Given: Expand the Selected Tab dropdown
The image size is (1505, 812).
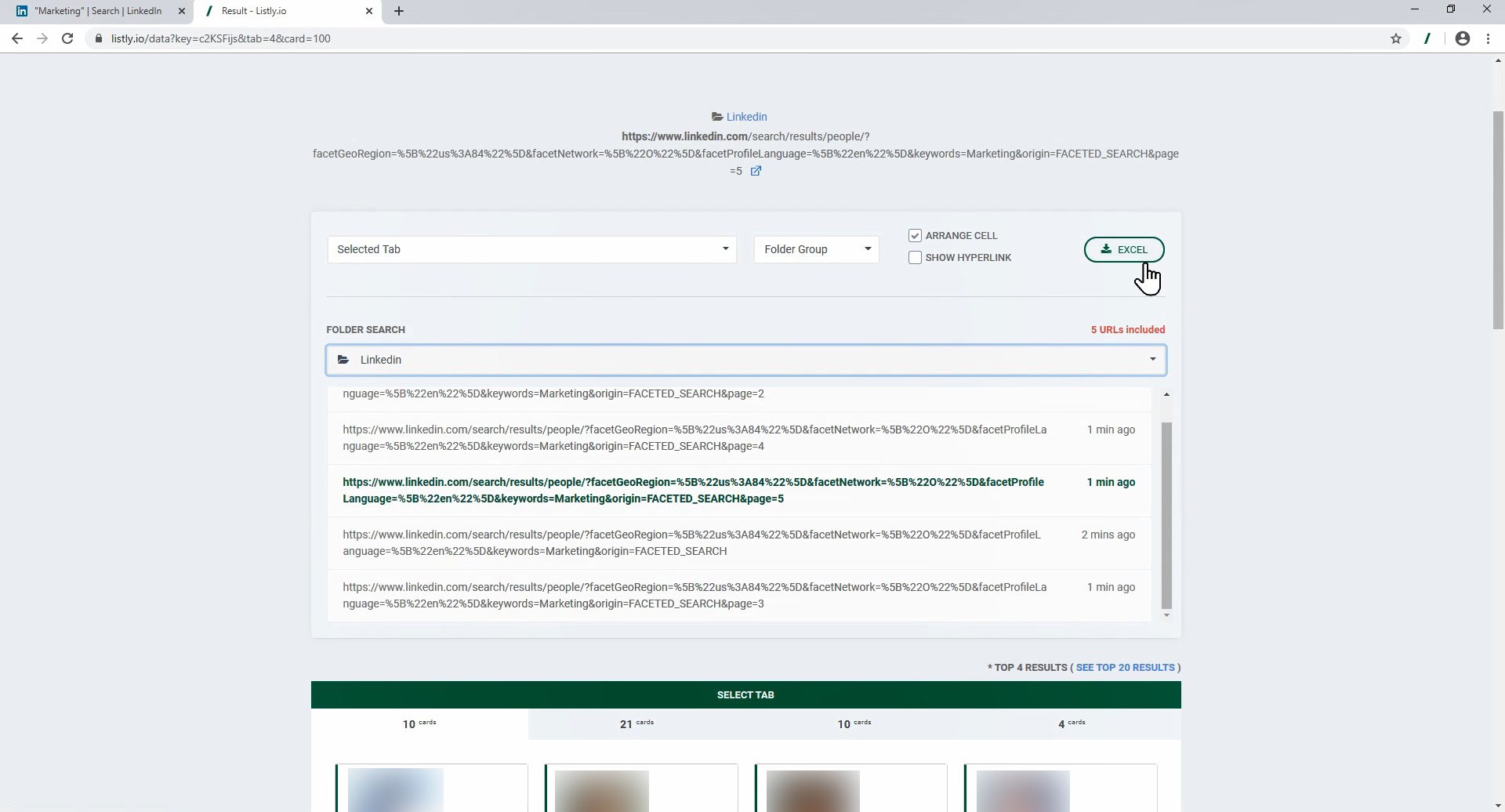Looking at the screenshot, I should tap(531, 249).
